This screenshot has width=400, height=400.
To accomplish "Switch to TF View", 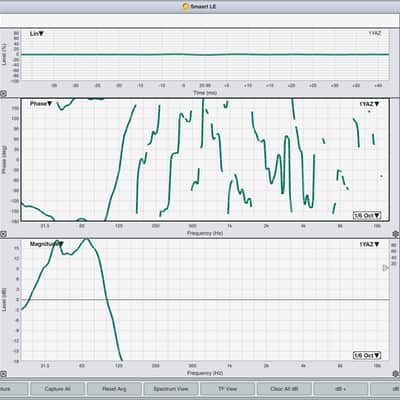I will (227, 389).
